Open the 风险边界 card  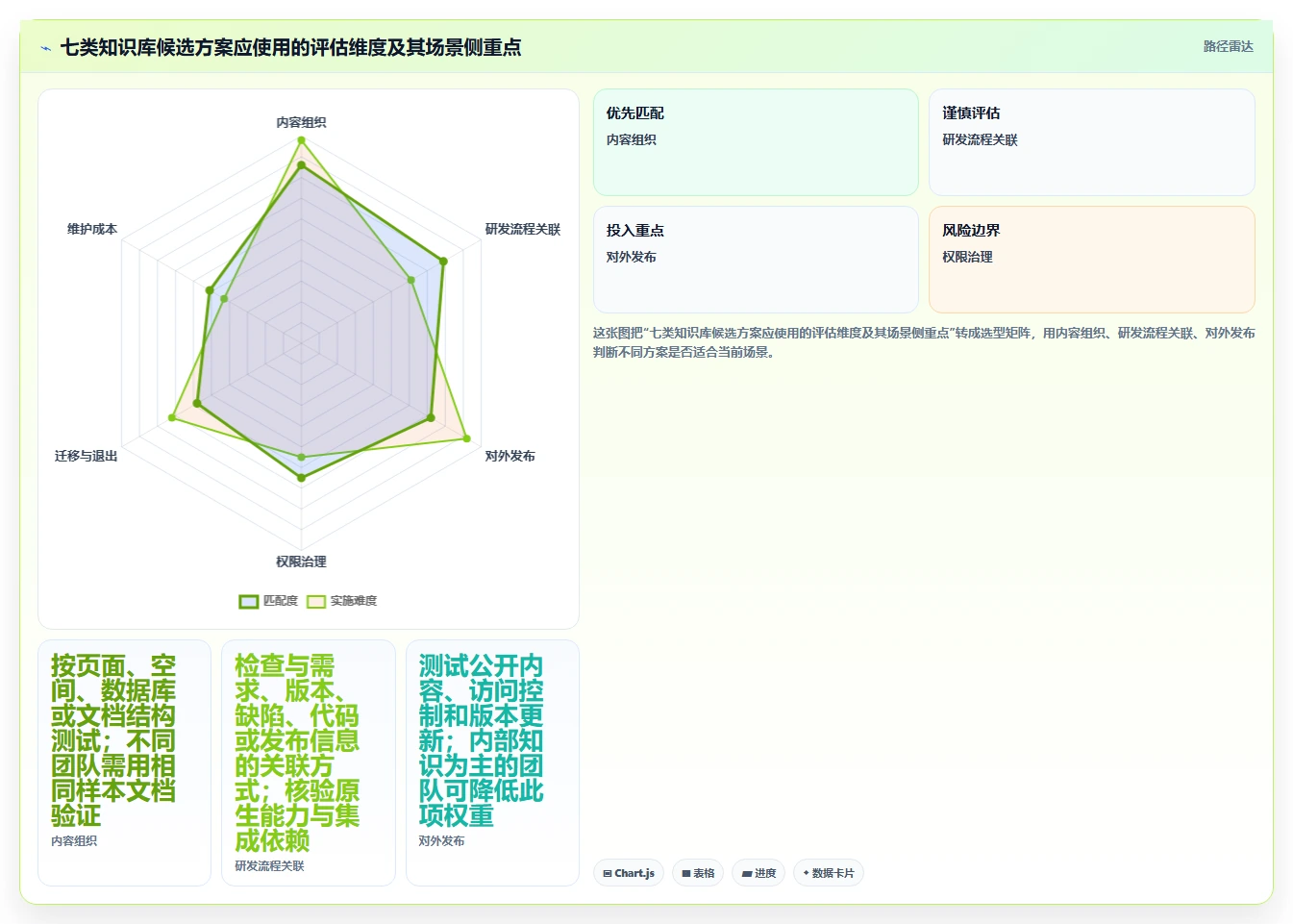pos(1092,260)
